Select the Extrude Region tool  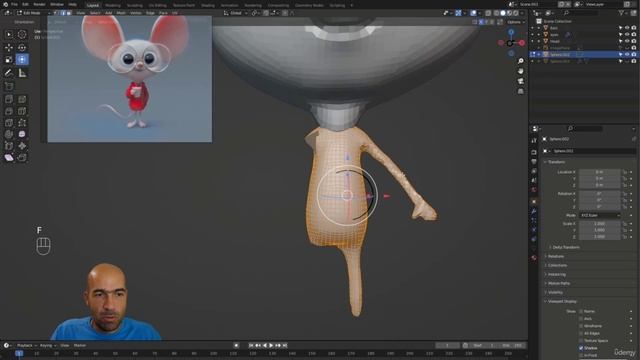(x=9, y=99)
